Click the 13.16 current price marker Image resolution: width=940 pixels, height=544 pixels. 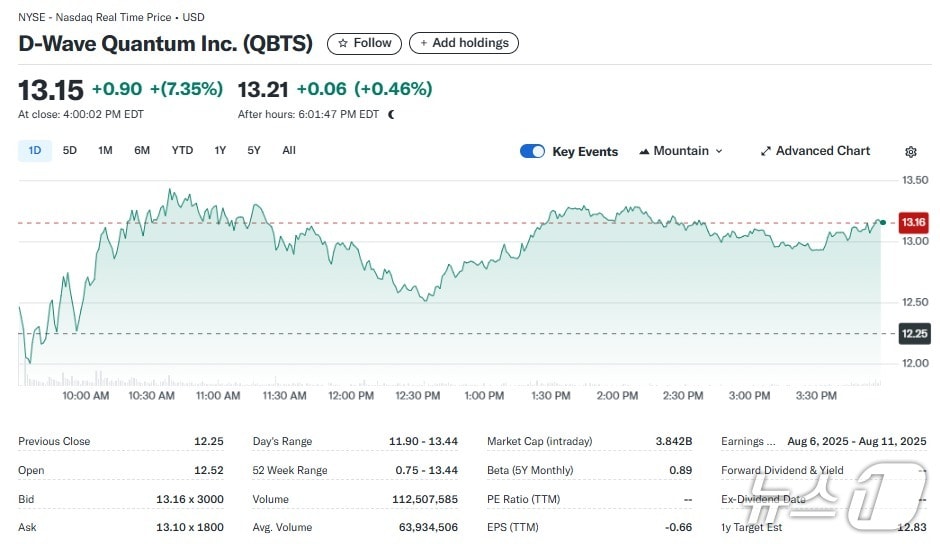coord(912,222)
